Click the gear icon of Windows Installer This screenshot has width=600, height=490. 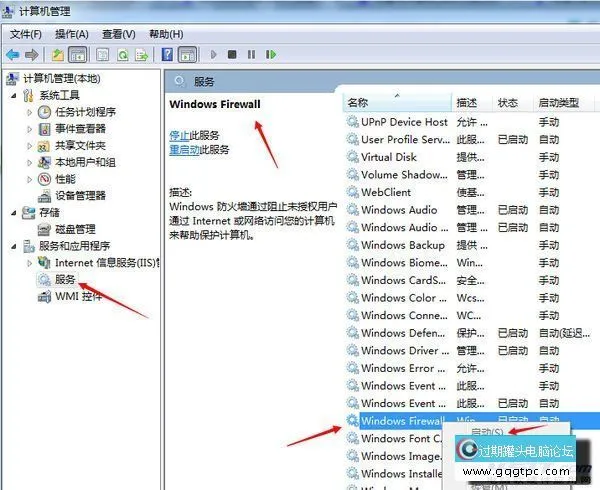(x=352, y=473)
